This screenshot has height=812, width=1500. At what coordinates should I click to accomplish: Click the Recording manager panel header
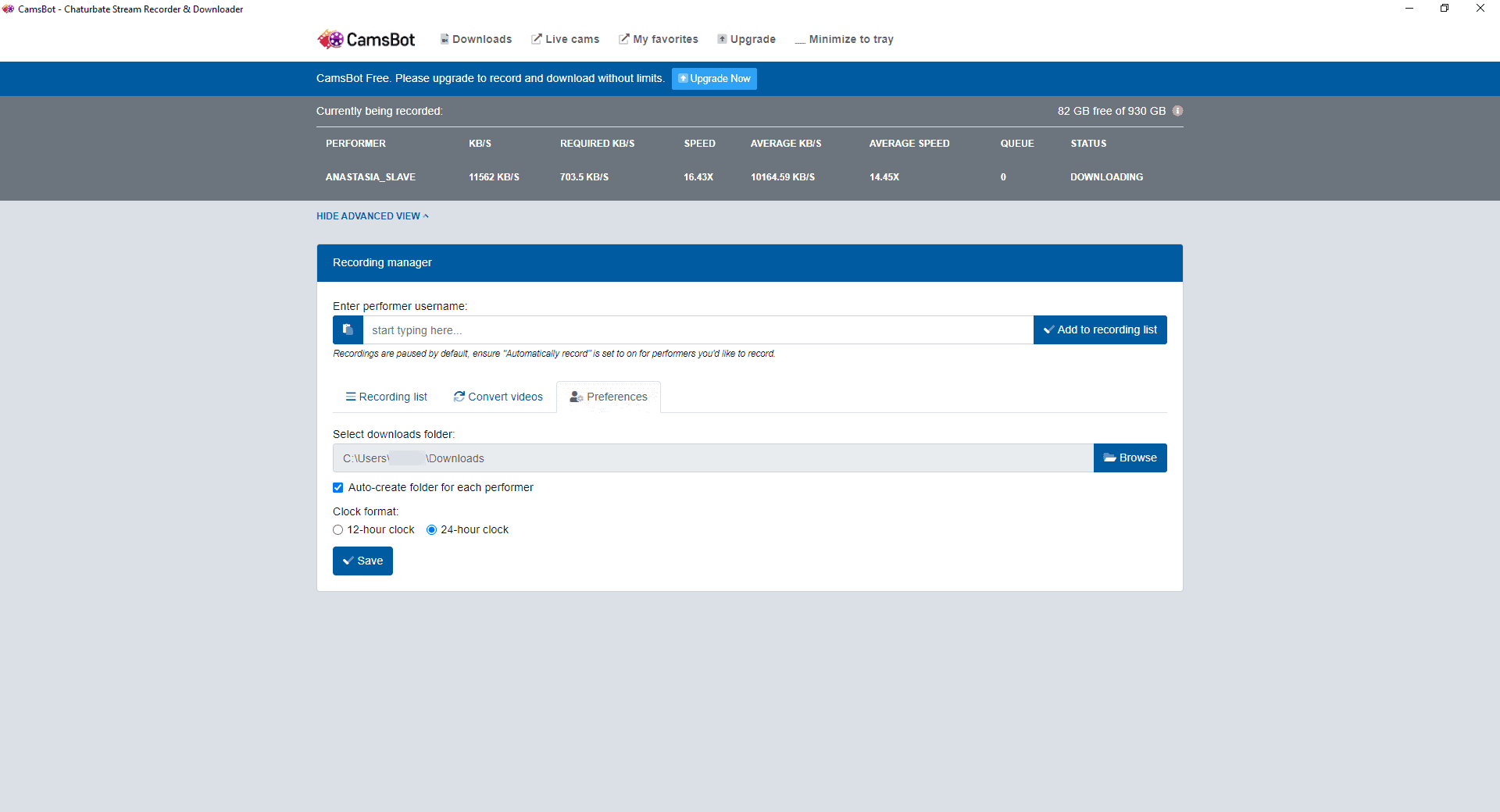tap(750, 263)
